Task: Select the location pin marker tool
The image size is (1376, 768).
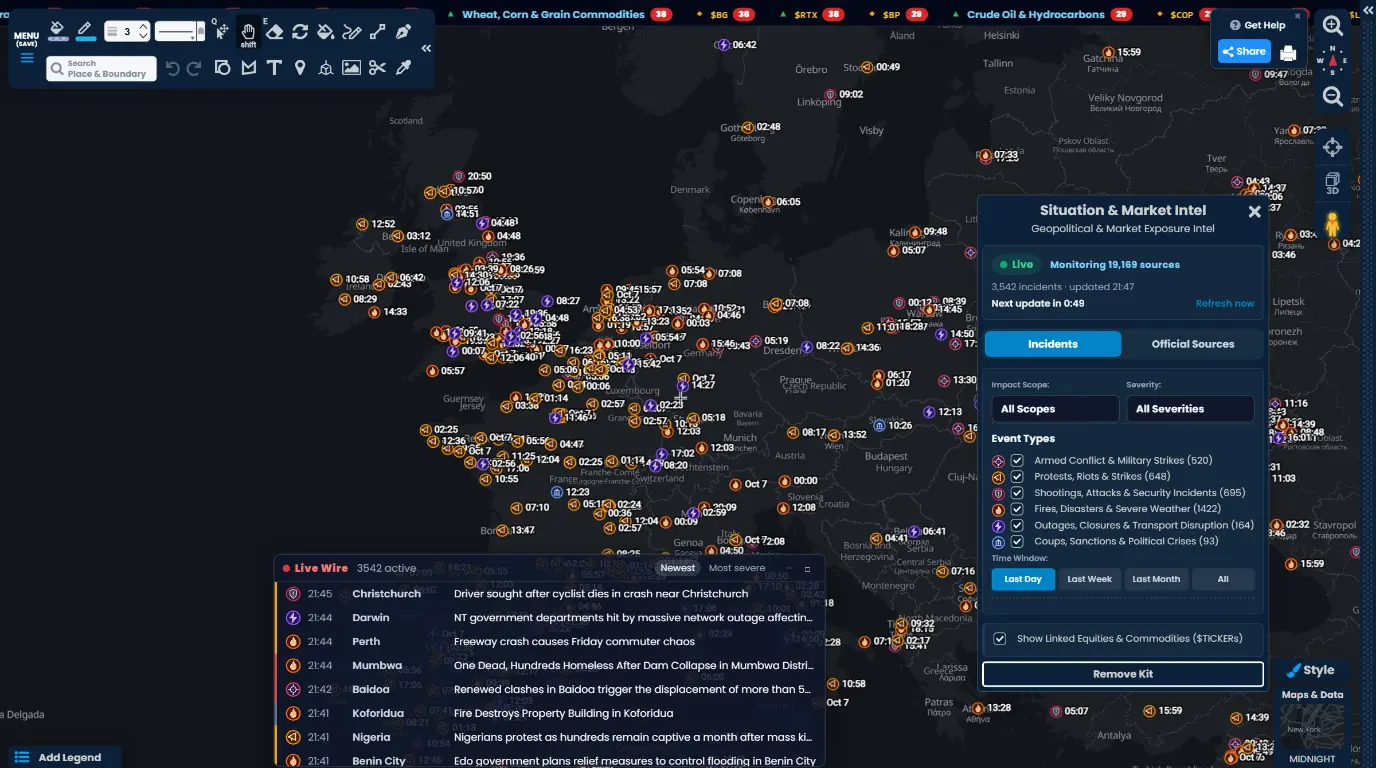Action: click(x=299, y=68)
